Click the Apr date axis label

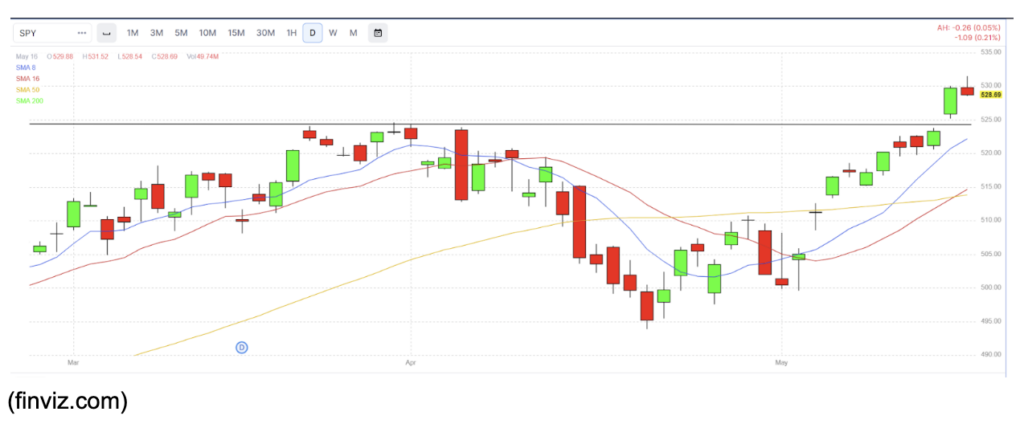pyautogui.click(x=410, y=361)
